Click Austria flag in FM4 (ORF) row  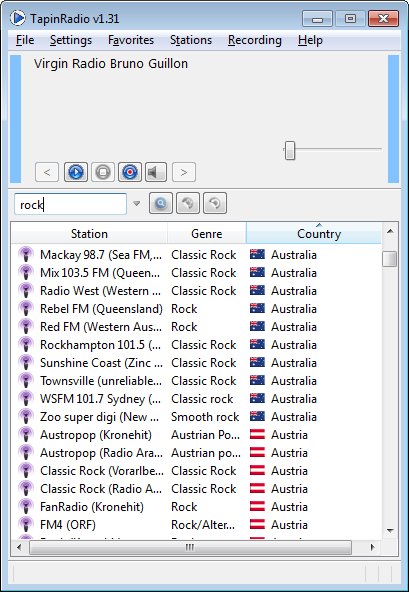tap(257, 524)
